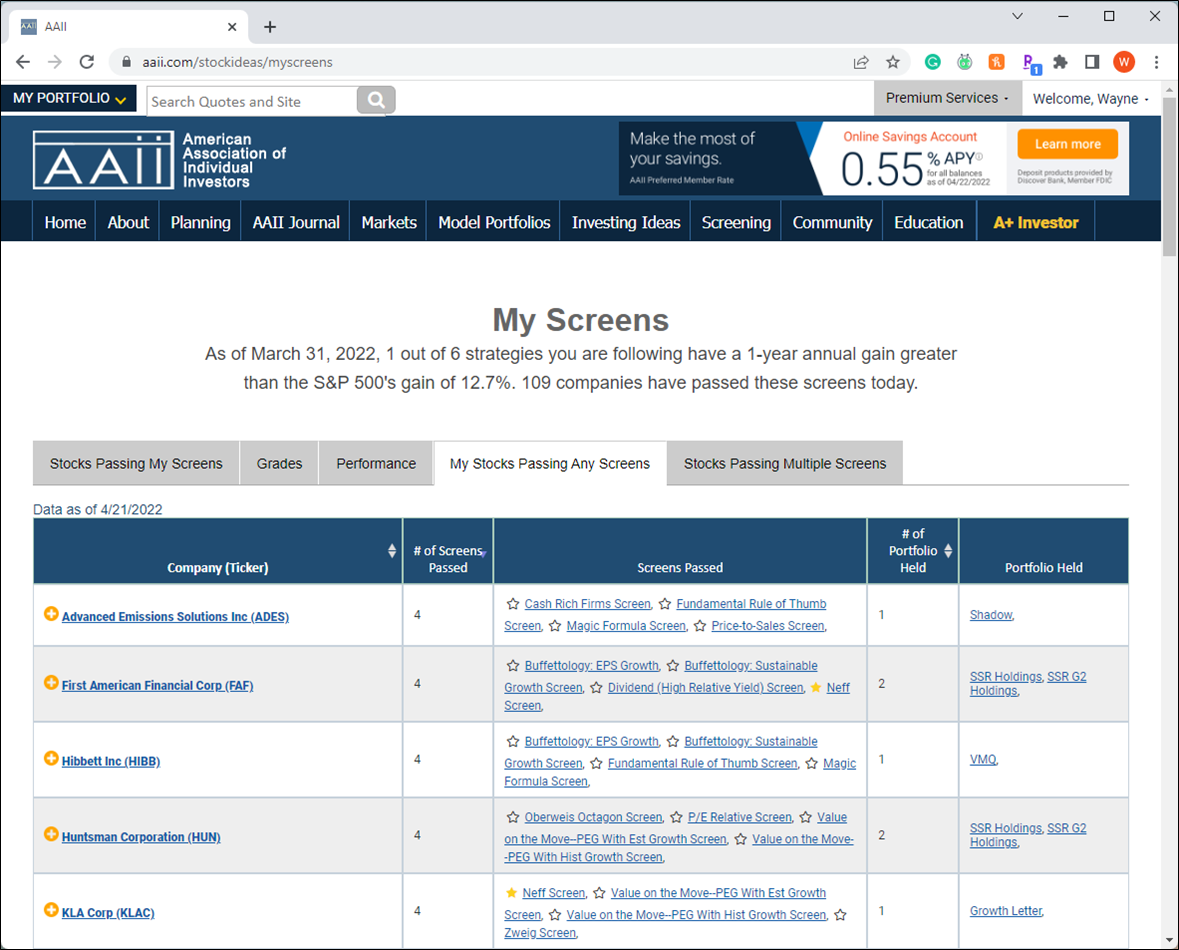Viewport: 1179px width, 950px height.
Task: Go back to previous page
Action: (23, 62)
